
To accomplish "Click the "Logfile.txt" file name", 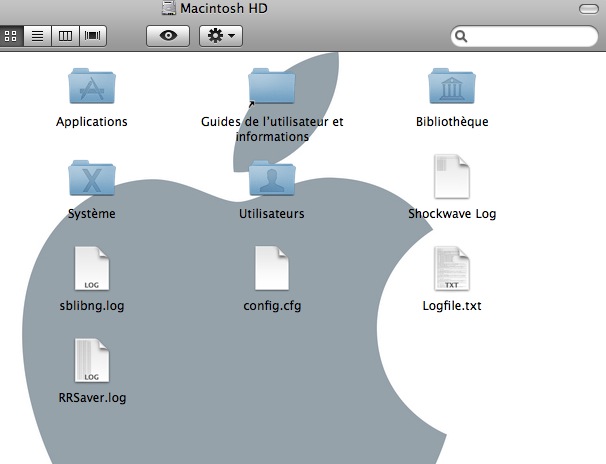I will [452, 306].
